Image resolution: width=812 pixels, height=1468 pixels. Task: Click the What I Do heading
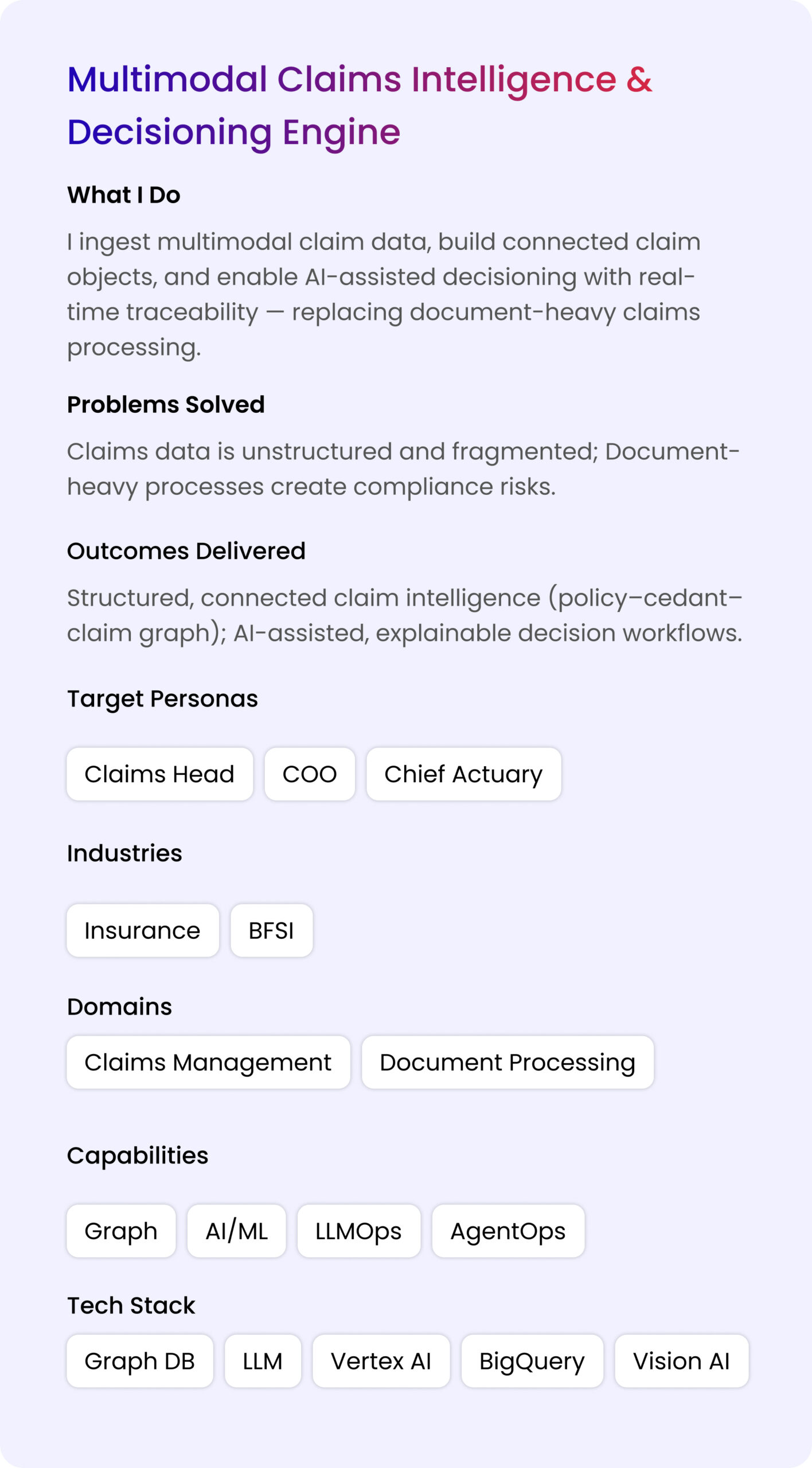(124, 195)
